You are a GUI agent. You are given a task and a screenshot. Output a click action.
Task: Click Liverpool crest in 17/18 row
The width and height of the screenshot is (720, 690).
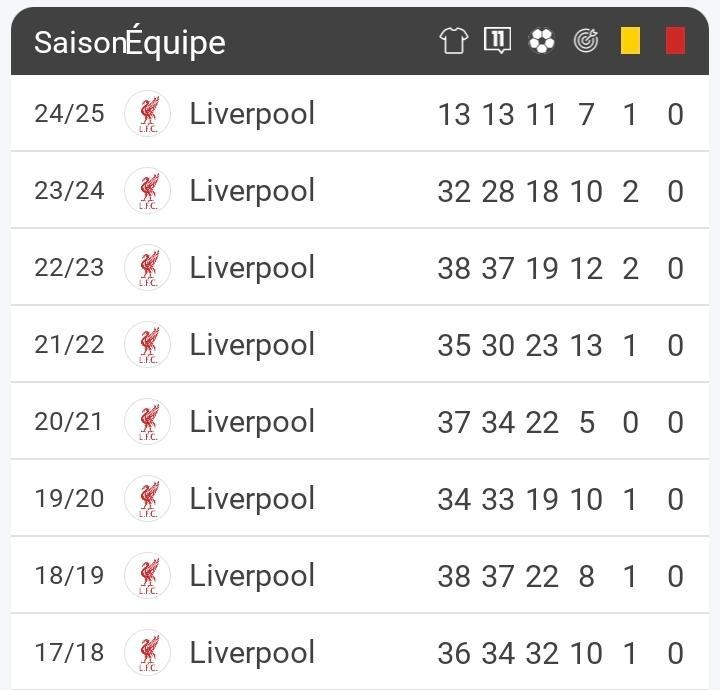pyautogui.click(x=148, y=652)
